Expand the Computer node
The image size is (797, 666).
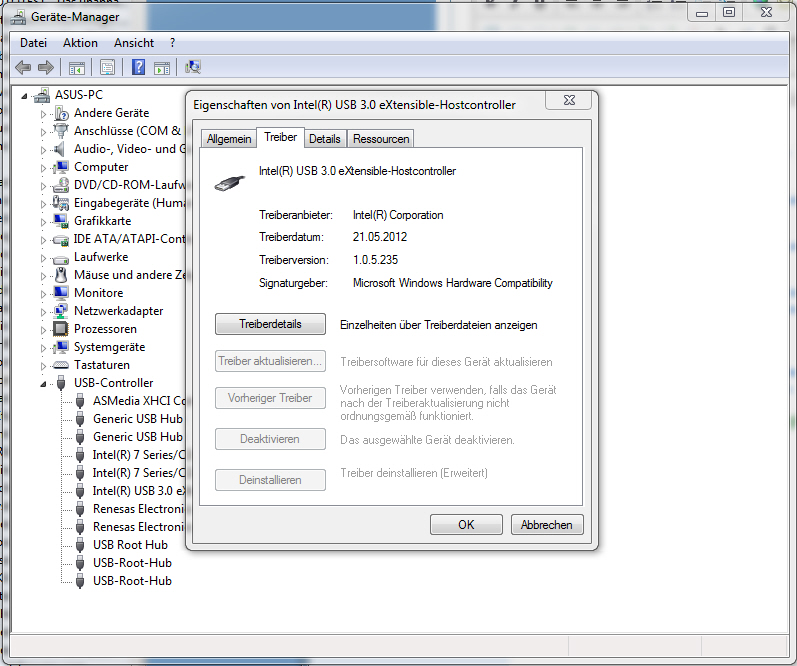click(x=43, y=168)
